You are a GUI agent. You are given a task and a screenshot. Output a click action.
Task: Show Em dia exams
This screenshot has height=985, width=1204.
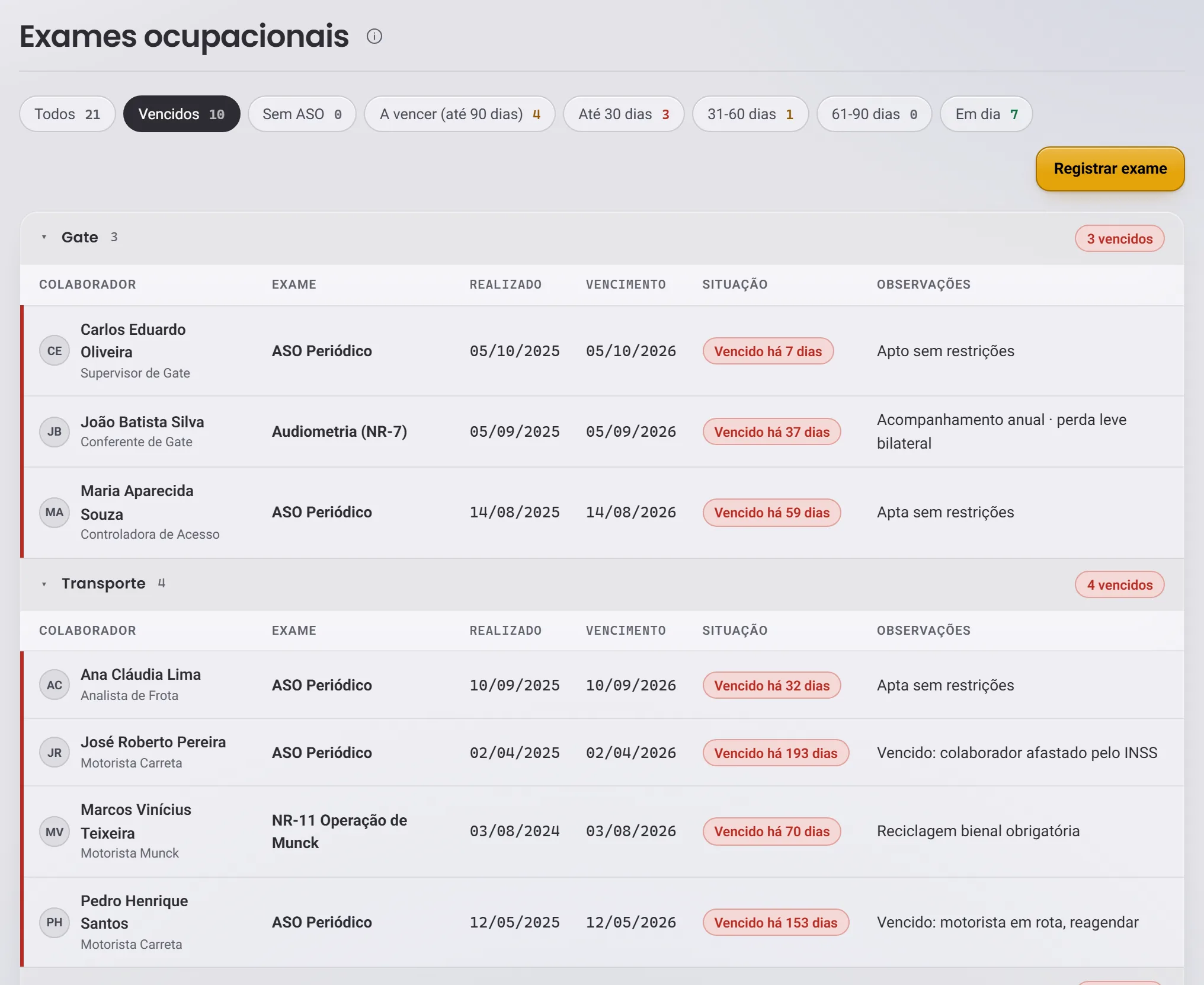click(987, 114)
